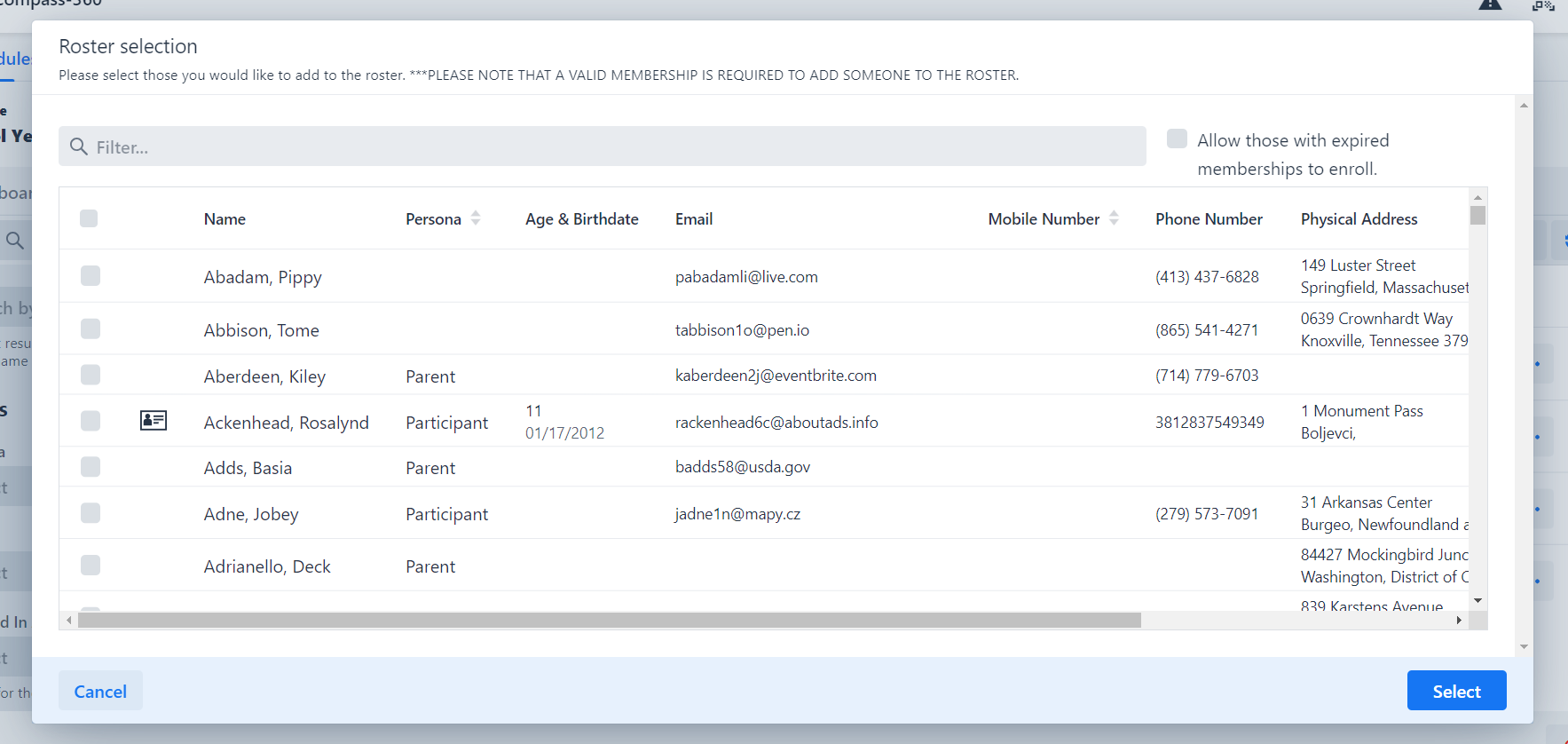Click the horizontal scrollbar thumb under the table

[609, 621]
